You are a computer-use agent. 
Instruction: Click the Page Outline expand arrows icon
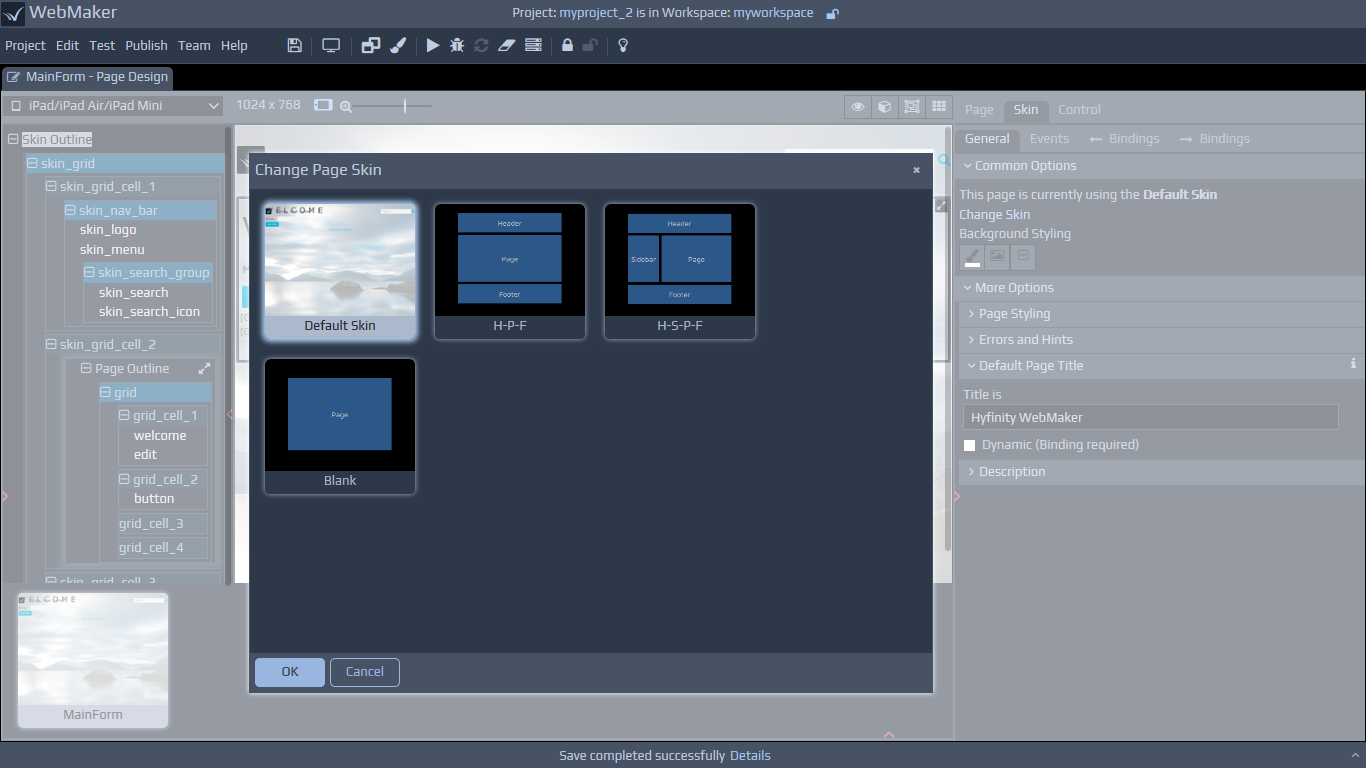[204, 368]
